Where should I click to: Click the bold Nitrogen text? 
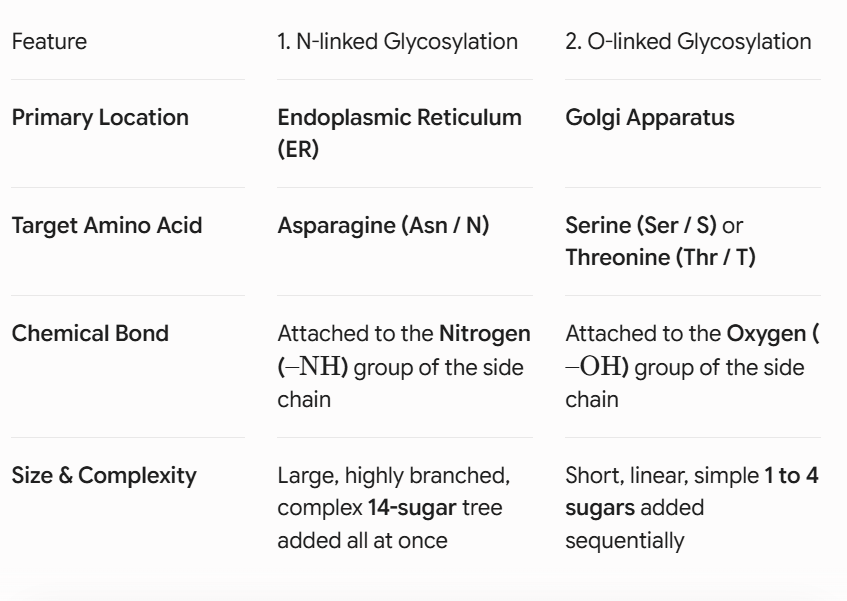click(485, 334)
